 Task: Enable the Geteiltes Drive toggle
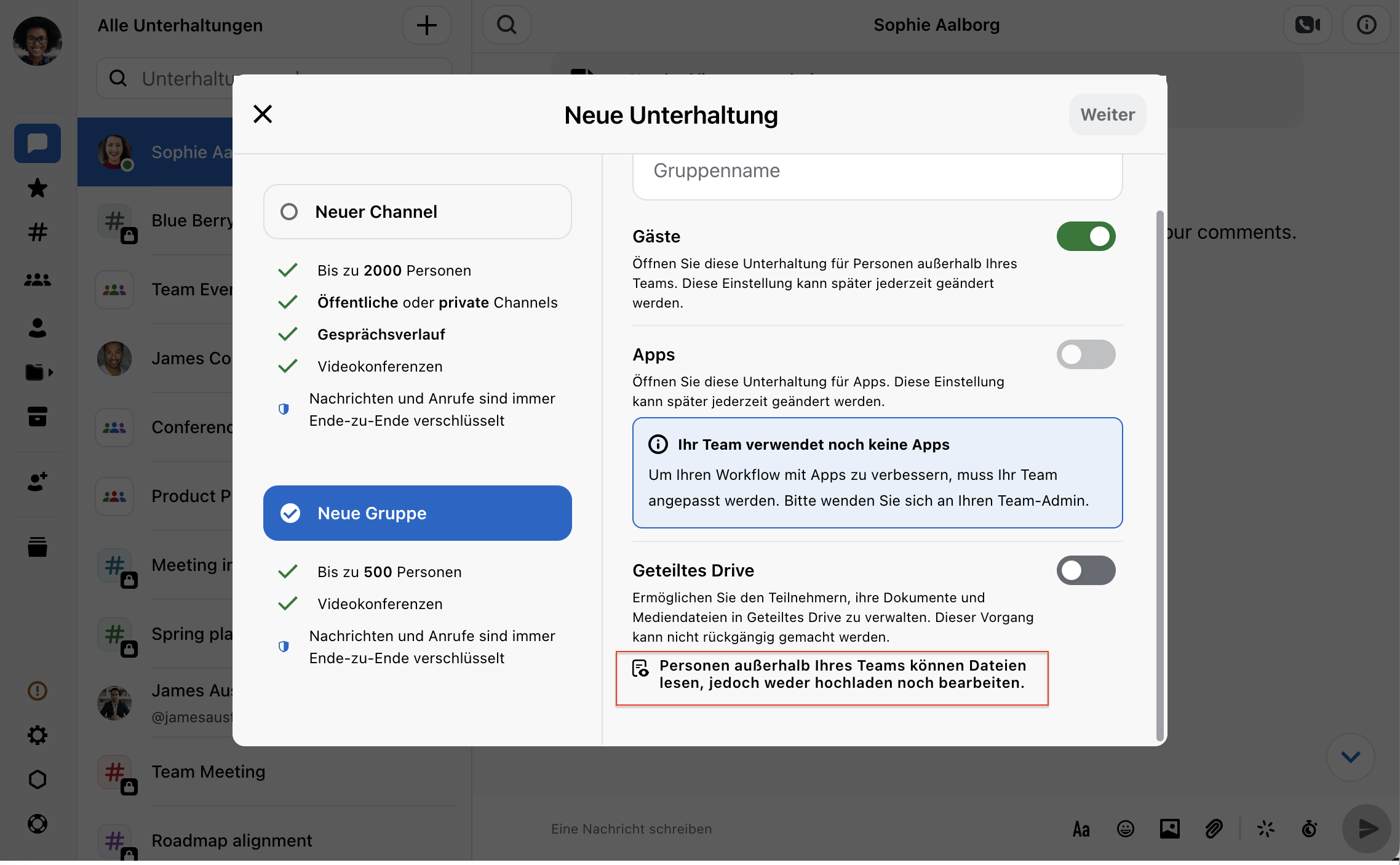point(1086,570)
